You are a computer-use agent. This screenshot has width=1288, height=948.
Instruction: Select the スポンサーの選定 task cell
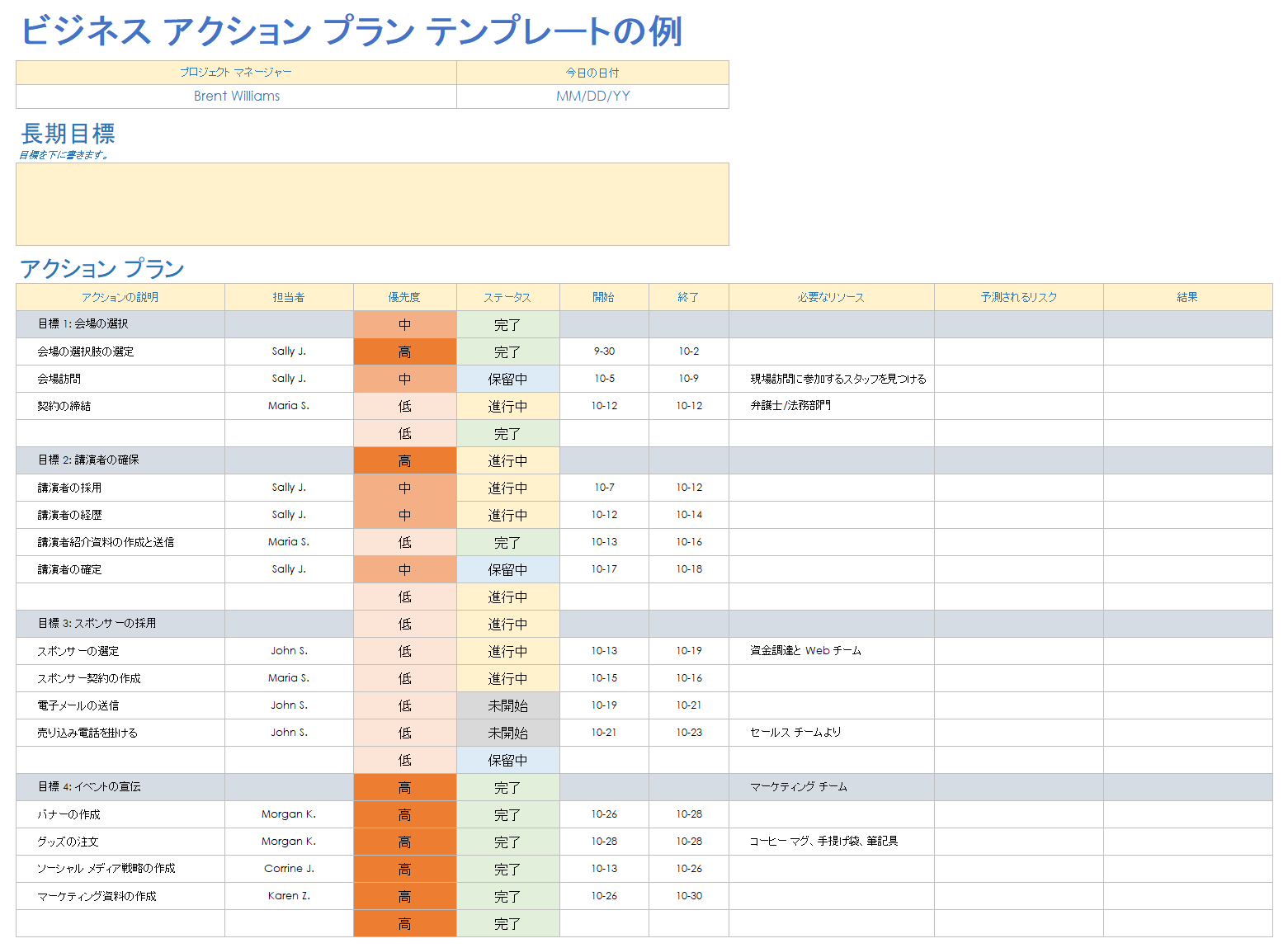pyautogui.click(x=120, y=651)
